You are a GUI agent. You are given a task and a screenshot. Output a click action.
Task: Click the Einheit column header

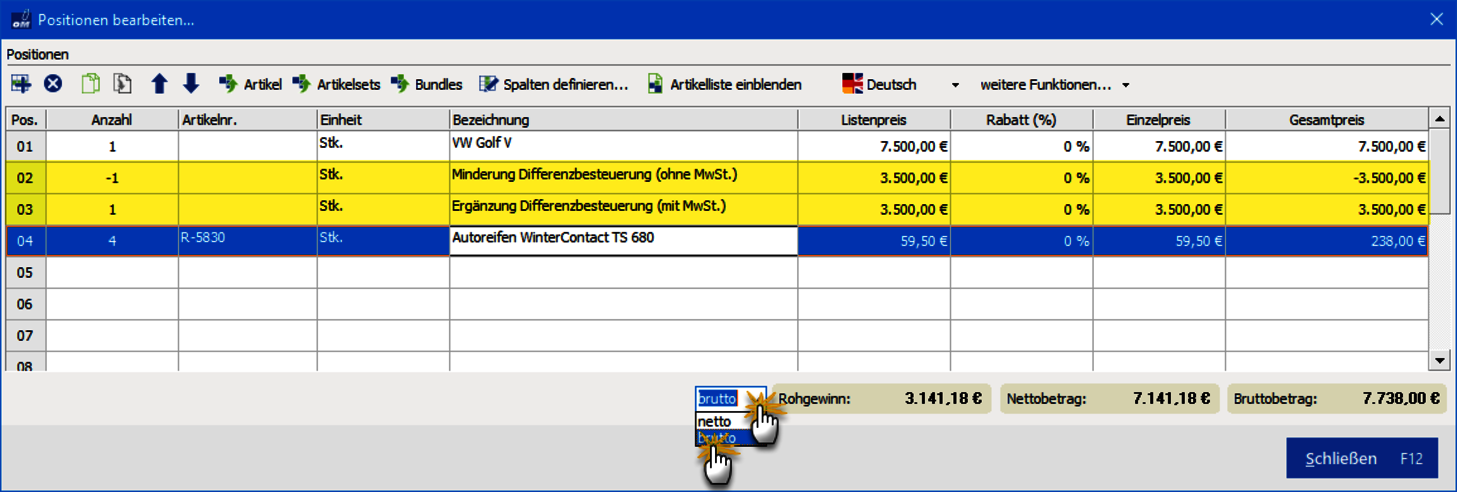pos(384,120)
